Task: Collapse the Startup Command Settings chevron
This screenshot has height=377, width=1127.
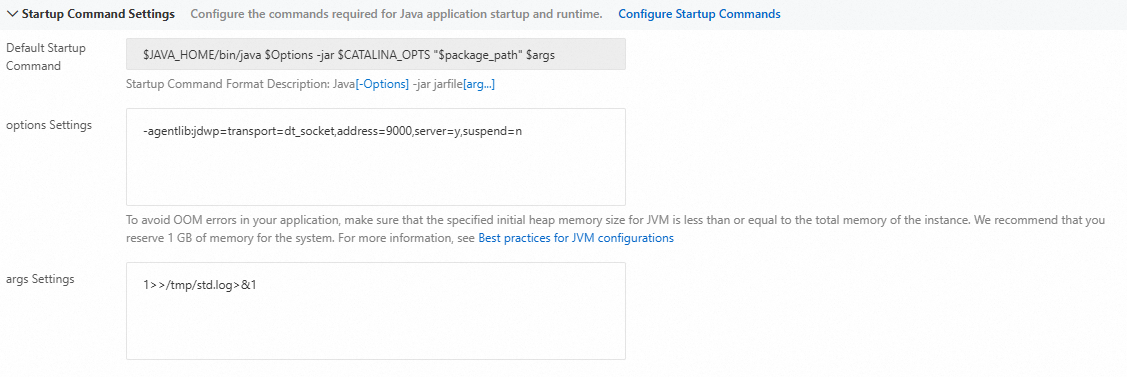Action: point(12,14)
